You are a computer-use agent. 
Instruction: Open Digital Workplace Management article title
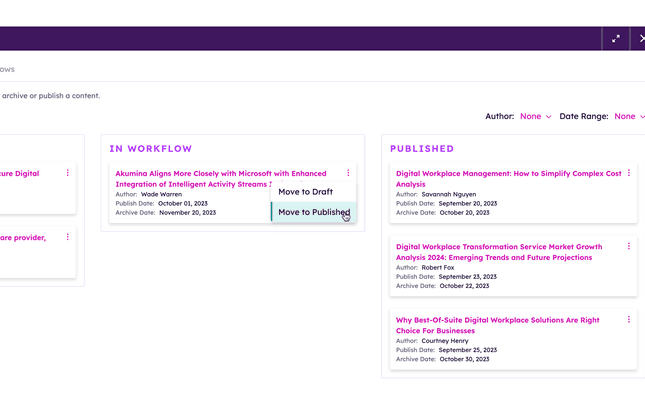click(508, 179)
